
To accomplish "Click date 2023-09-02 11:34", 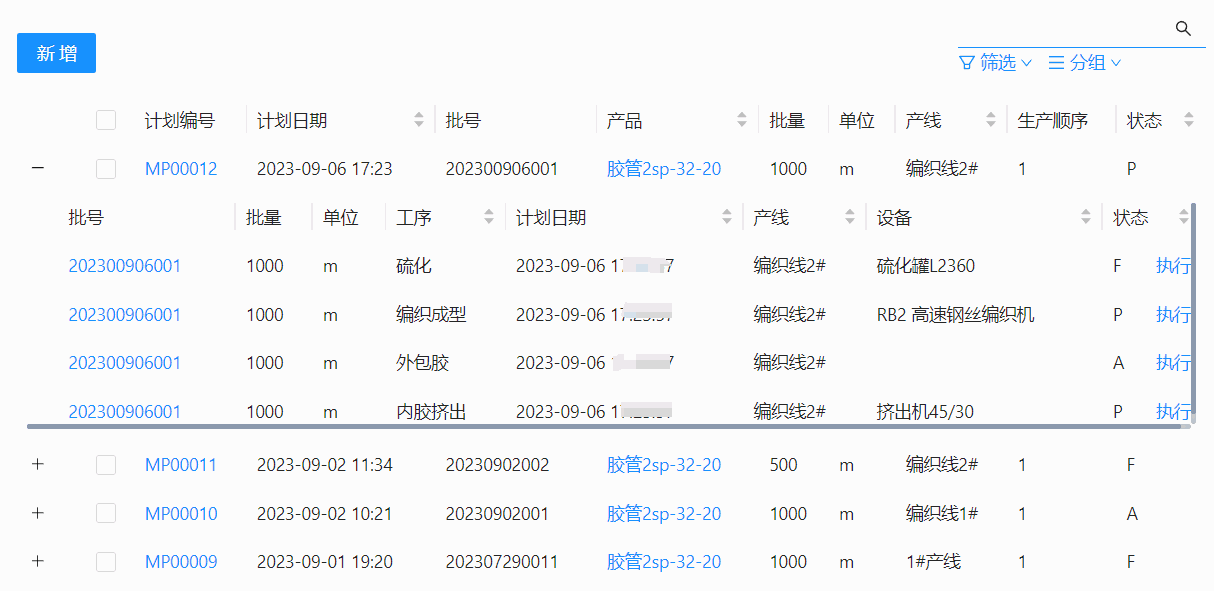I will coord(325,465).
